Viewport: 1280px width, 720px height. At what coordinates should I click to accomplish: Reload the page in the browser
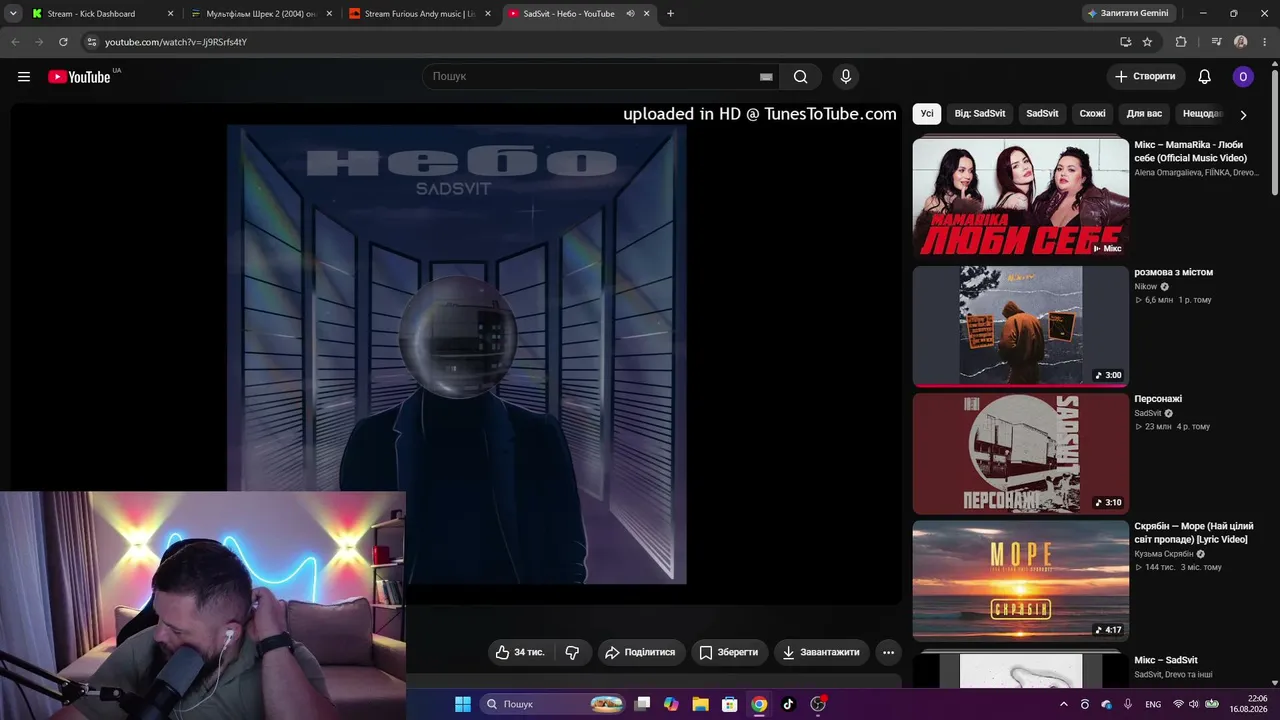tap(63, 42)
